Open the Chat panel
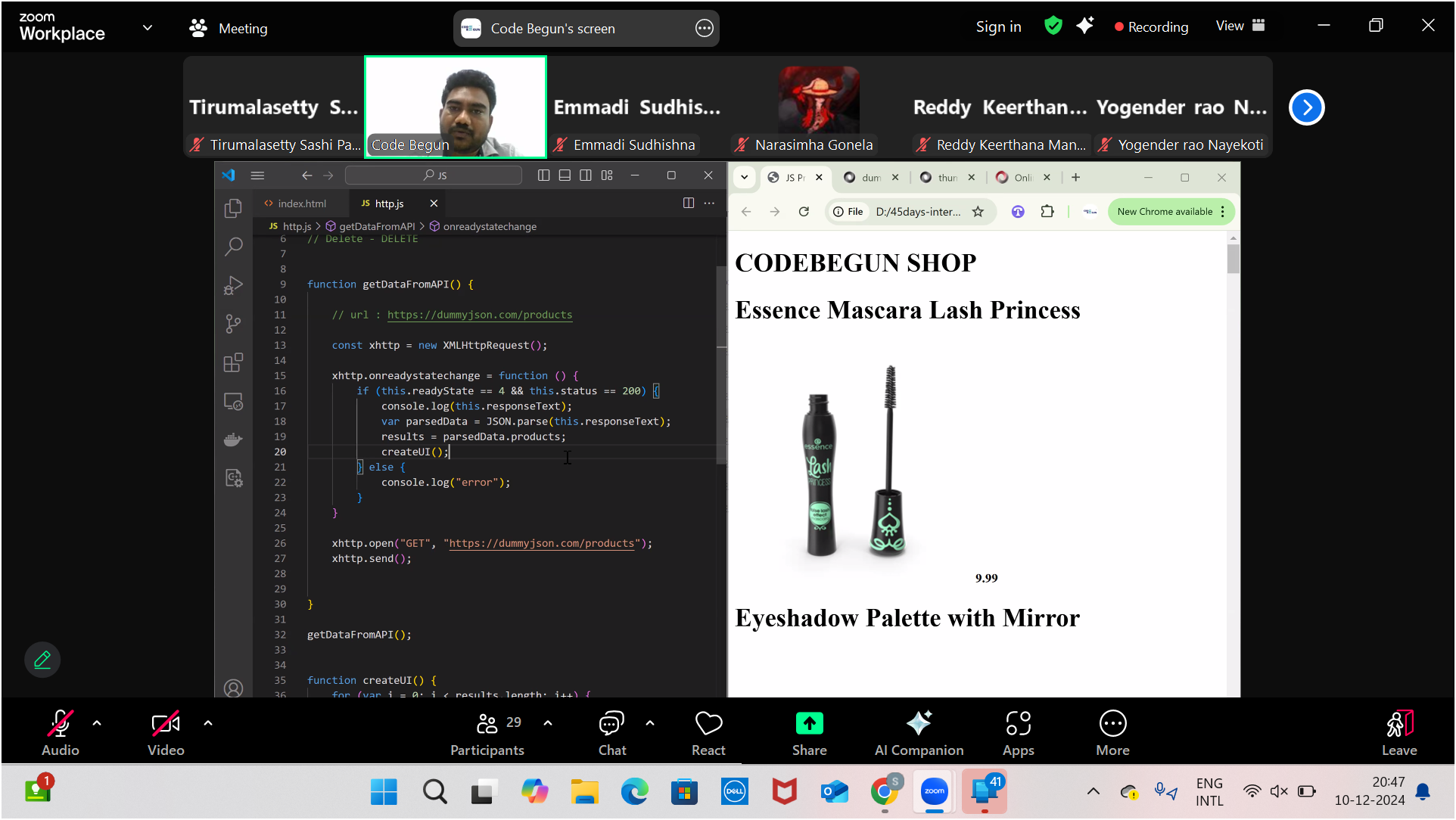Screen dimensions: 1456x820 coord(611,732)
